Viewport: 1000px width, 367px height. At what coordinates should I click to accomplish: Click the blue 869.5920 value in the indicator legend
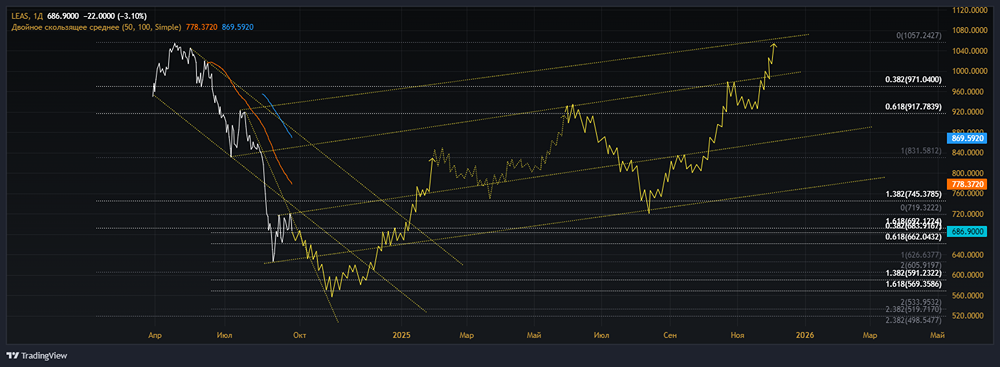point(237,27)
